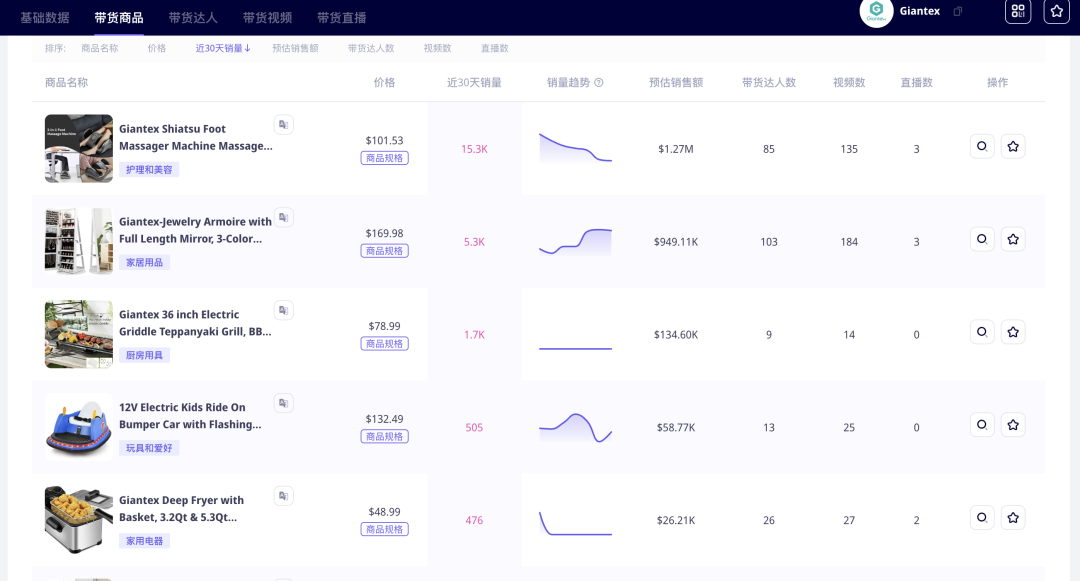Viewport: 1080px width, 581px height.
Task: Go to the 基础数据 tab
Action: point(45,18)
